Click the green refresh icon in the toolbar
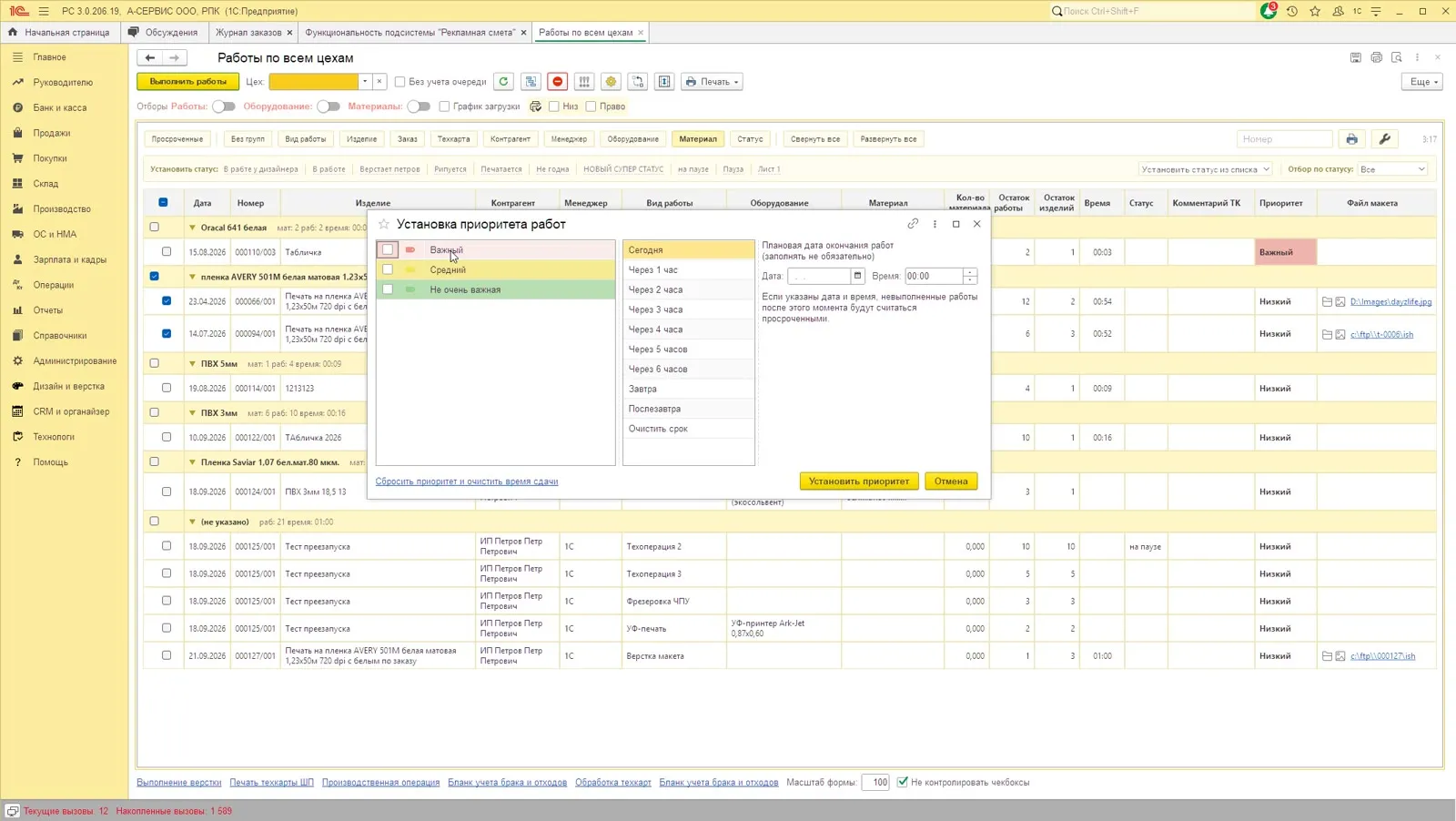This screenshot has height=821, width=1456. 503,82
